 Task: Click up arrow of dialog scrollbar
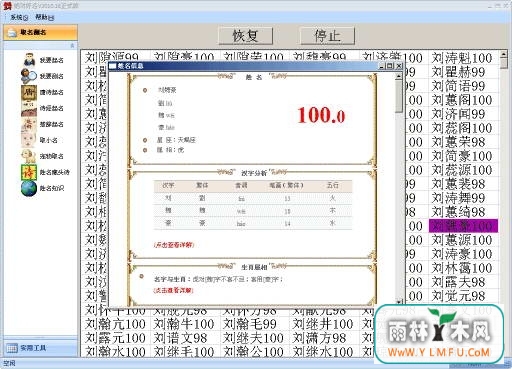click(x=399, y=76)
